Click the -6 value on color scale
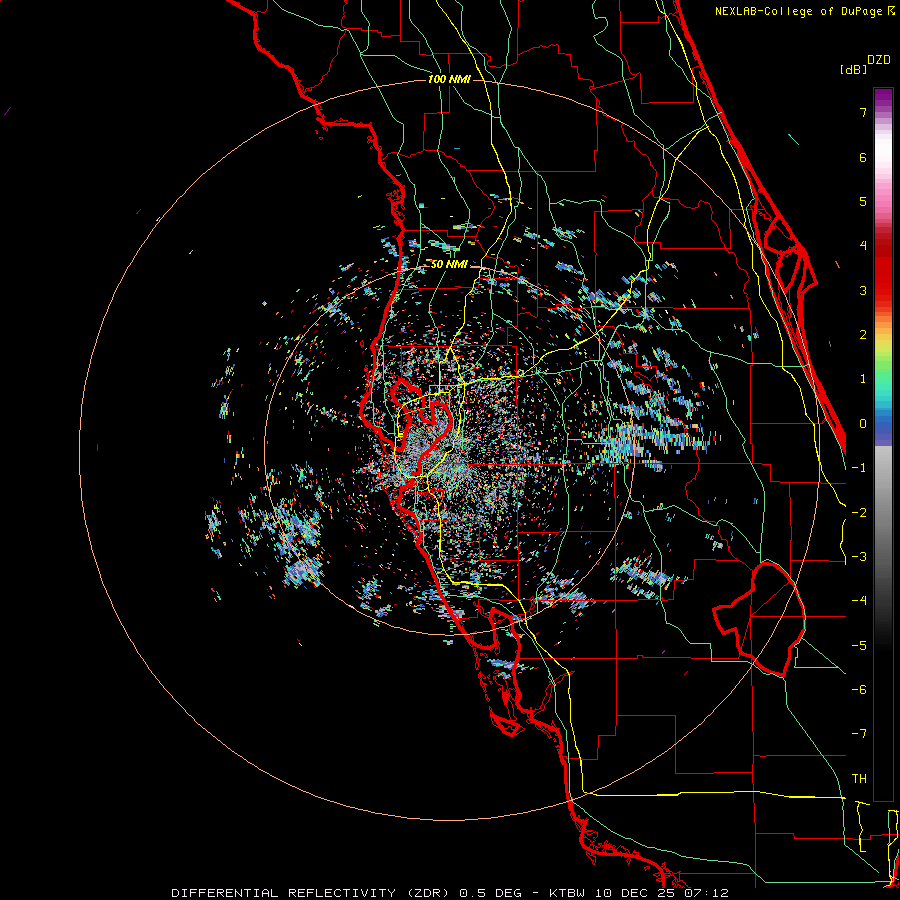Image resolution: width=900 pixels, height=900 pixels. pos(859,690)
